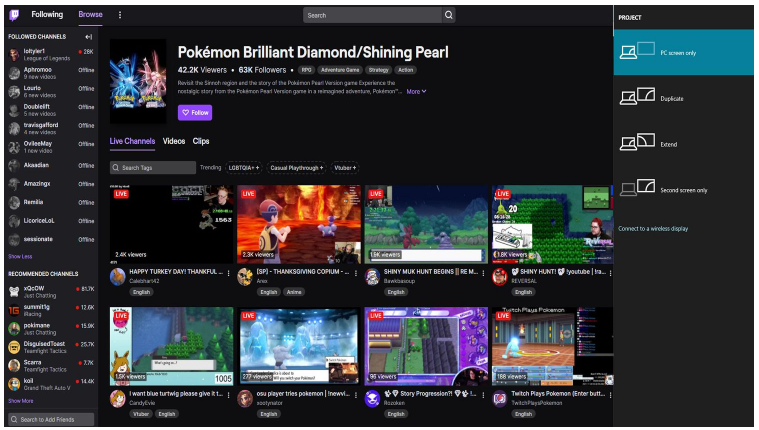
Task: Click LicoriceLoL in followed channels
Action: 51,221
